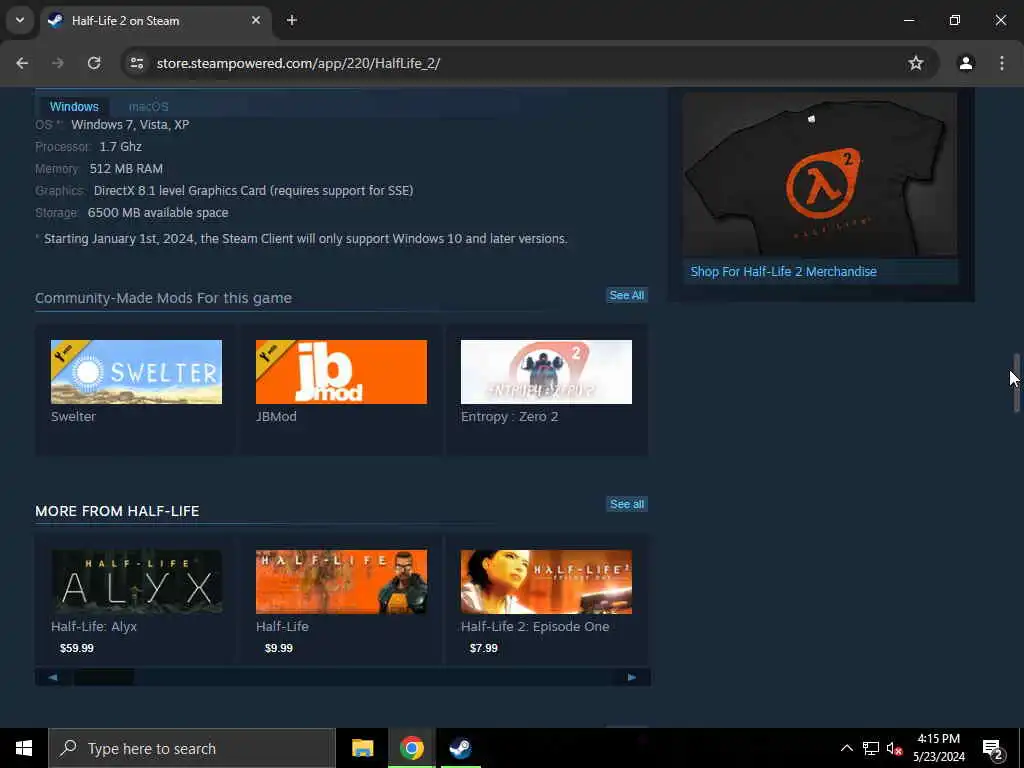This screenshot has width=1024, height=768.
Task: Open the network status tray icon
Action: (x=871, y=748)
